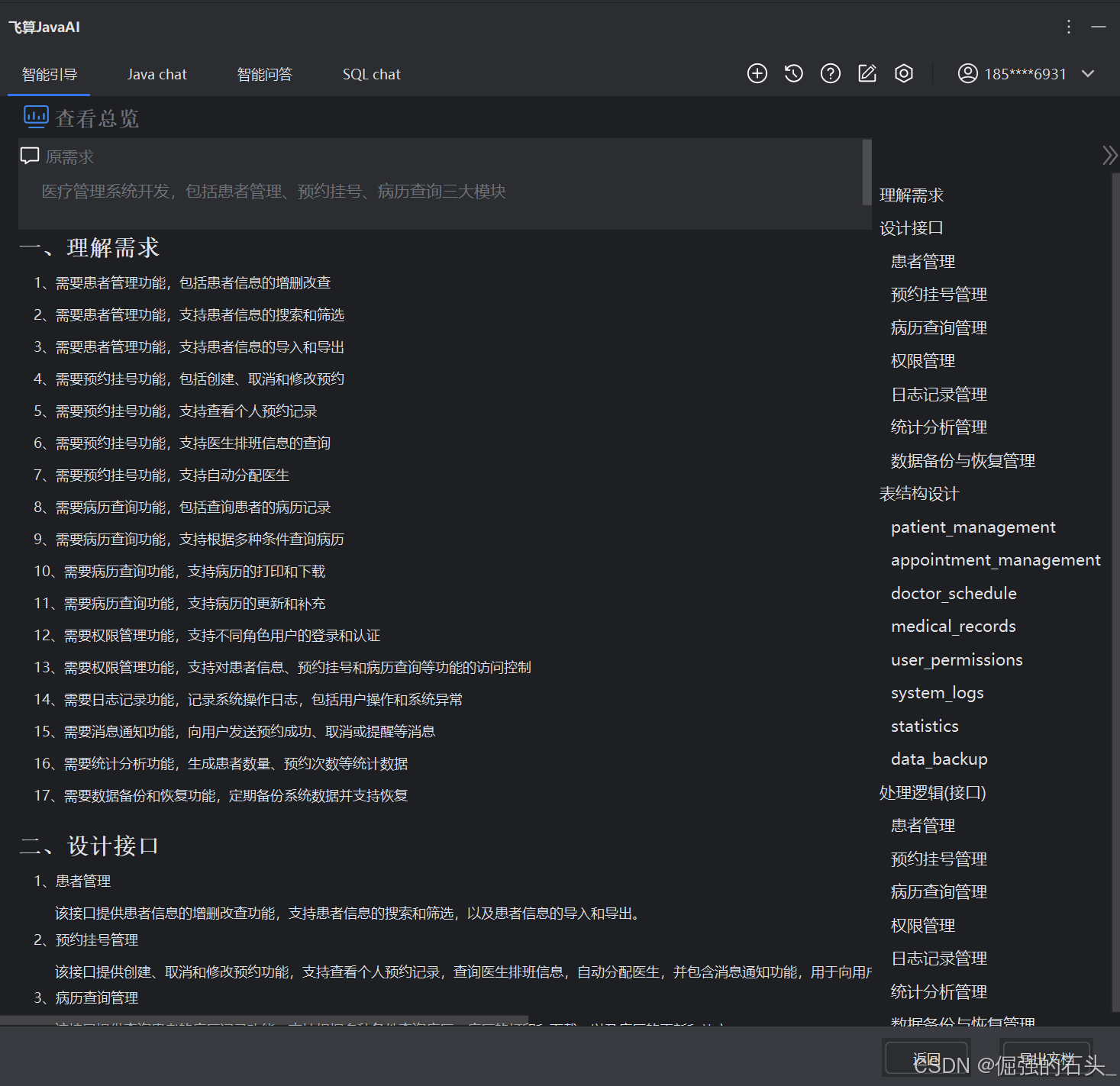Viewport: 1120px width, 1086px height.
Task: Select system_logs in the outline
Action: click(938, 693)
